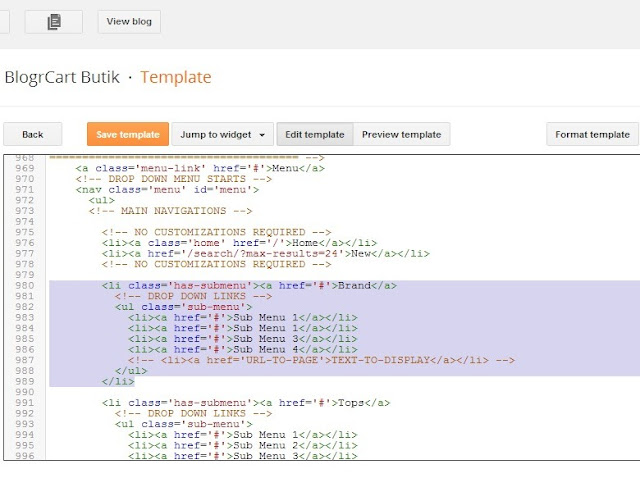Click the opening <ul> tag on line 972

tap(102, 200)
